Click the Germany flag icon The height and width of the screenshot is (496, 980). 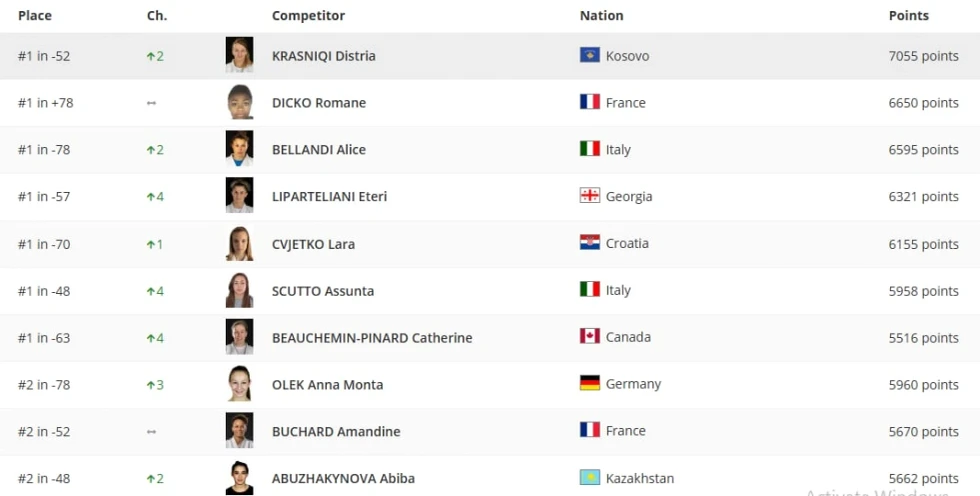click(x=589, y=383)
